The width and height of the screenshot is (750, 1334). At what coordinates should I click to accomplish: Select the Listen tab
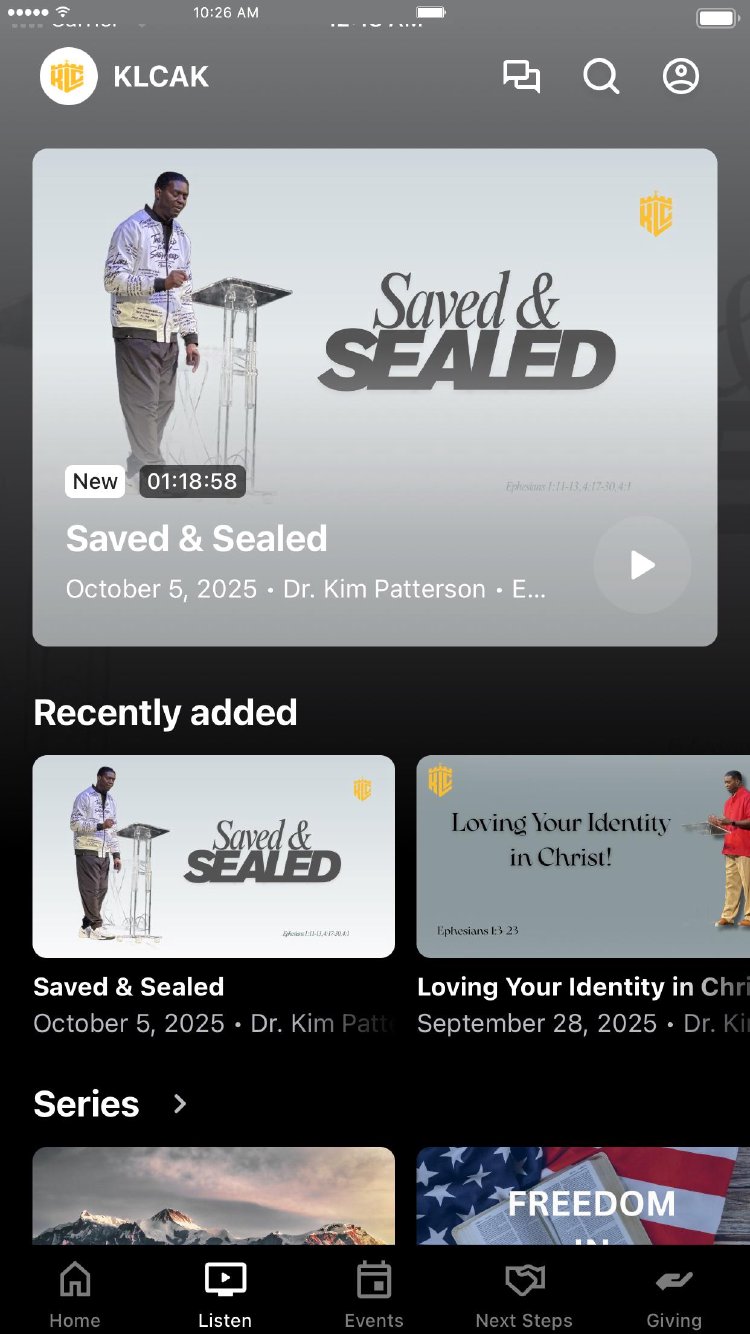pos(225,1295)
